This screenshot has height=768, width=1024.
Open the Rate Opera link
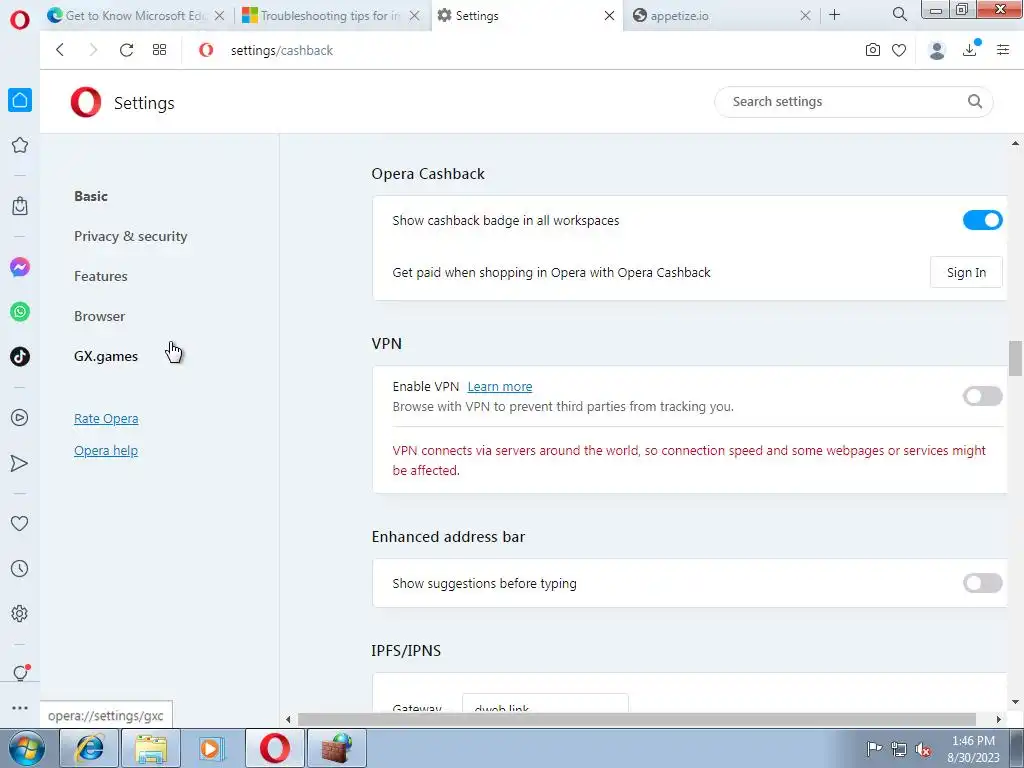click(106, 419)
